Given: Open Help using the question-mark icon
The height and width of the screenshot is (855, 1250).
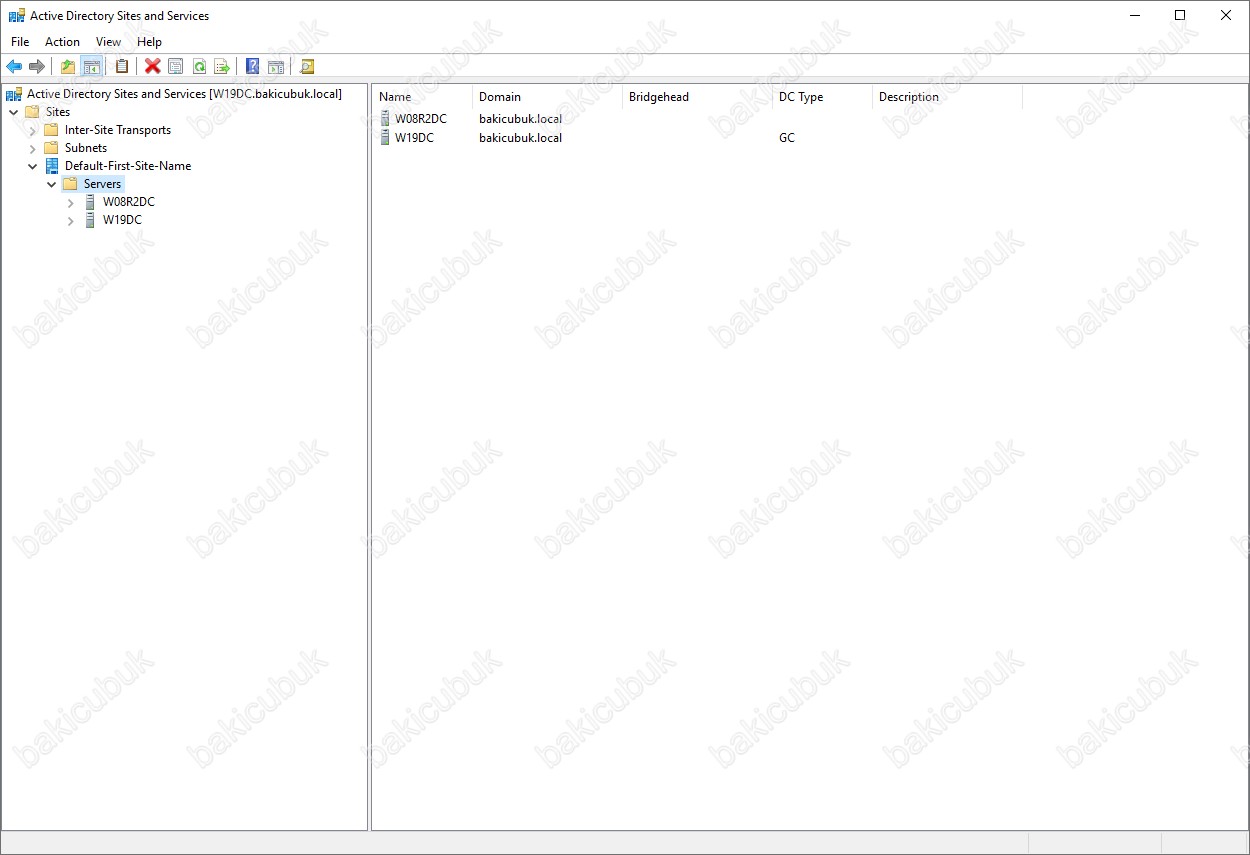Looking at the screenshot, I should pos(253,67).
